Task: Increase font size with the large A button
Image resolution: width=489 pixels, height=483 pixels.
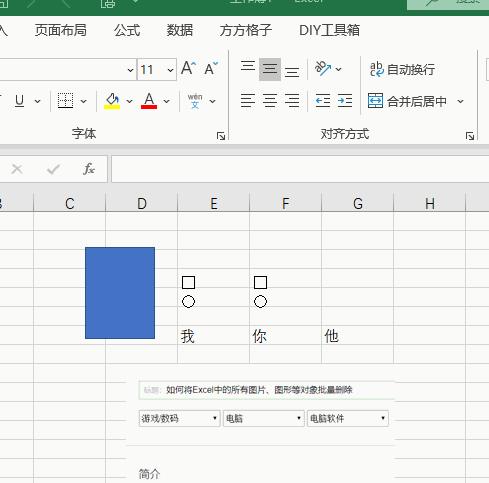Action: (189, 68)
